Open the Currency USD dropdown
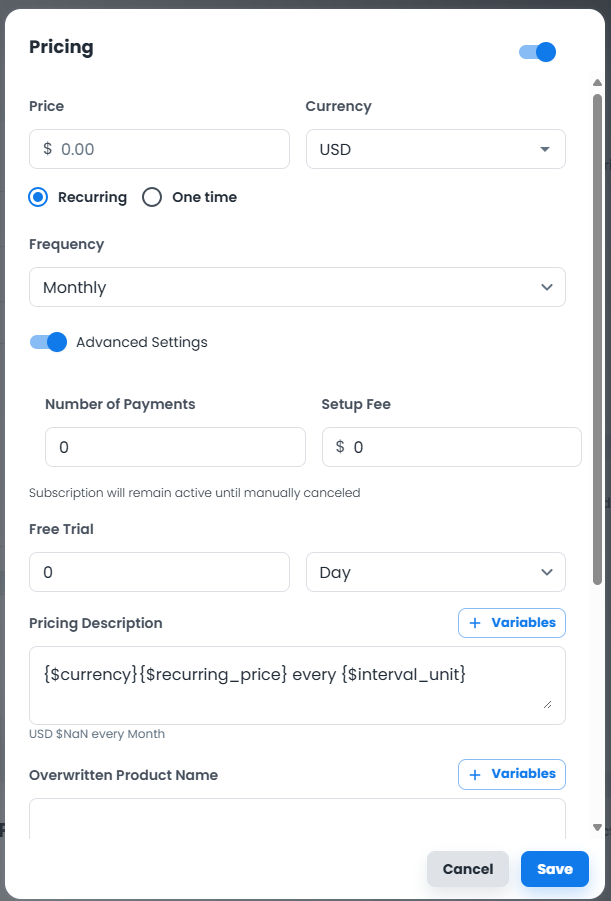 coord(435,149)
